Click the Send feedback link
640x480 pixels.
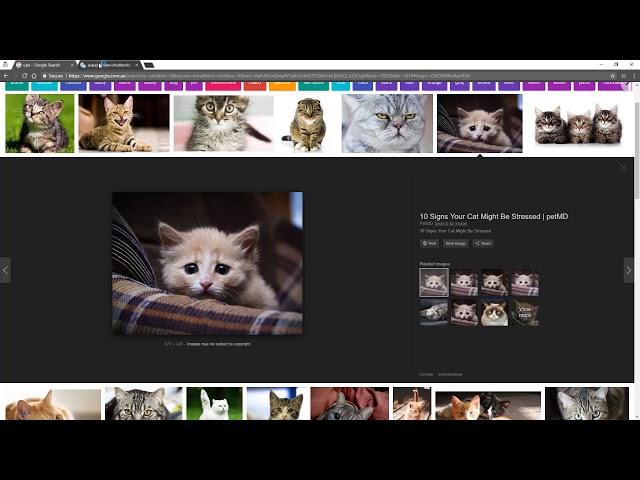click(450, 374)
